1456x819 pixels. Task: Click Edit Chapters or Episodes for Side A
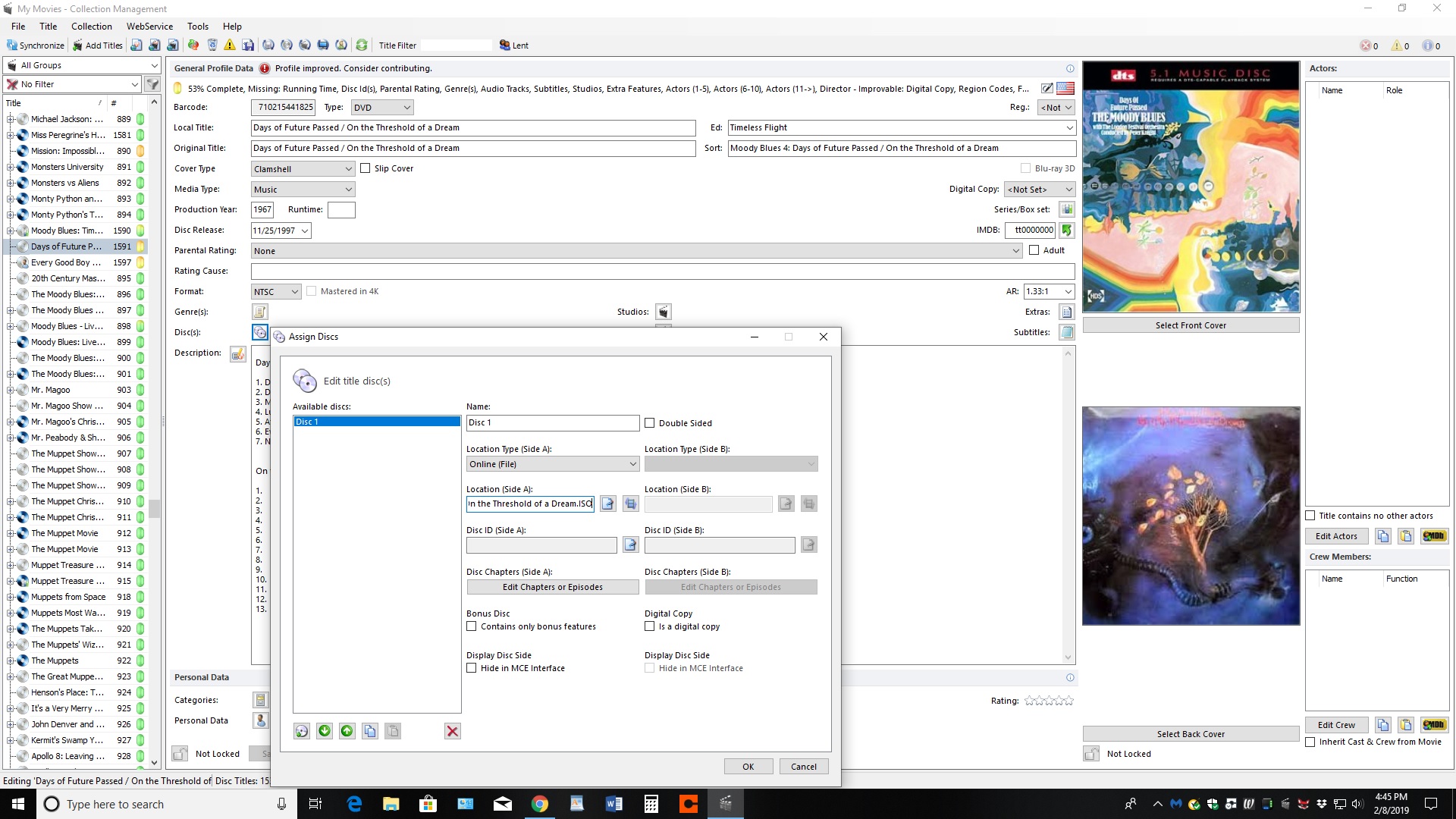553,587
